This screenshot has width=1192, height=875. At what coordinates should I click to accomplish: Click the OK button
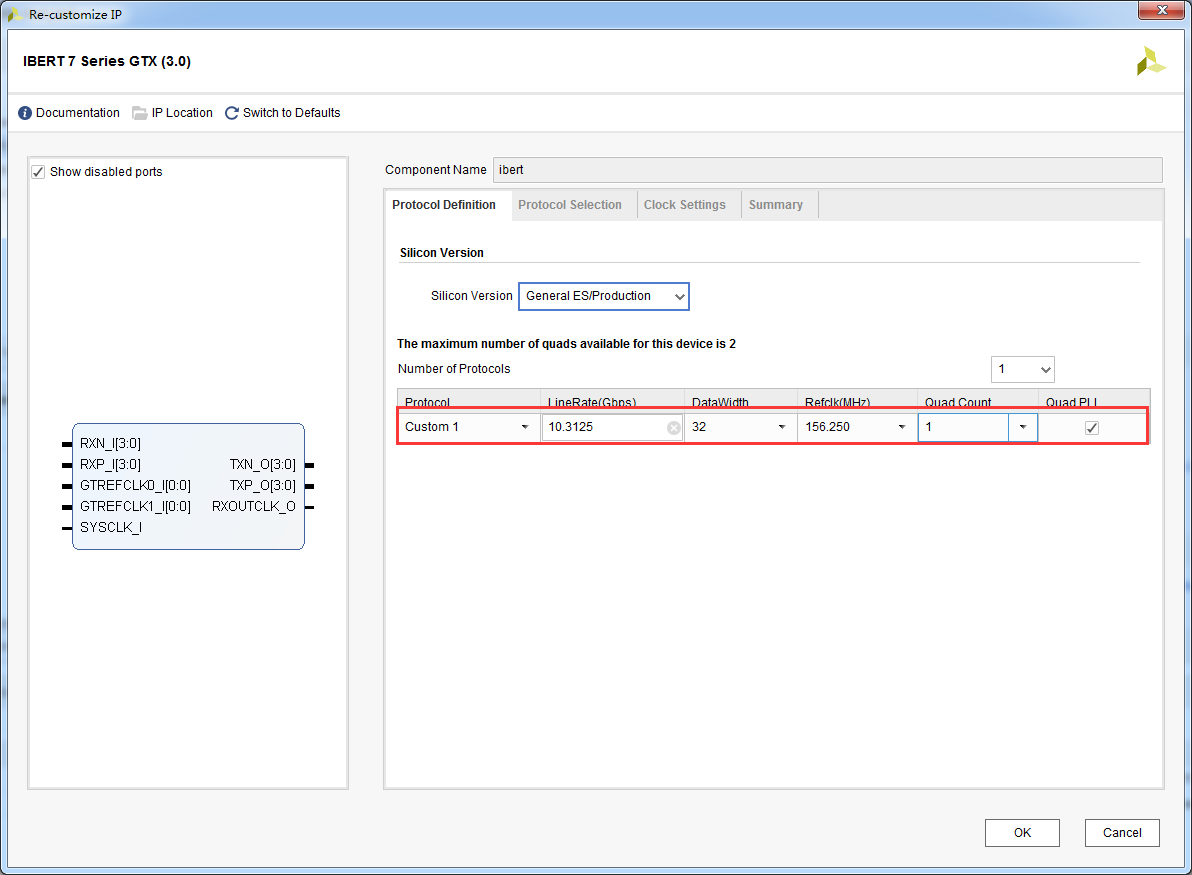[1022, 833]
